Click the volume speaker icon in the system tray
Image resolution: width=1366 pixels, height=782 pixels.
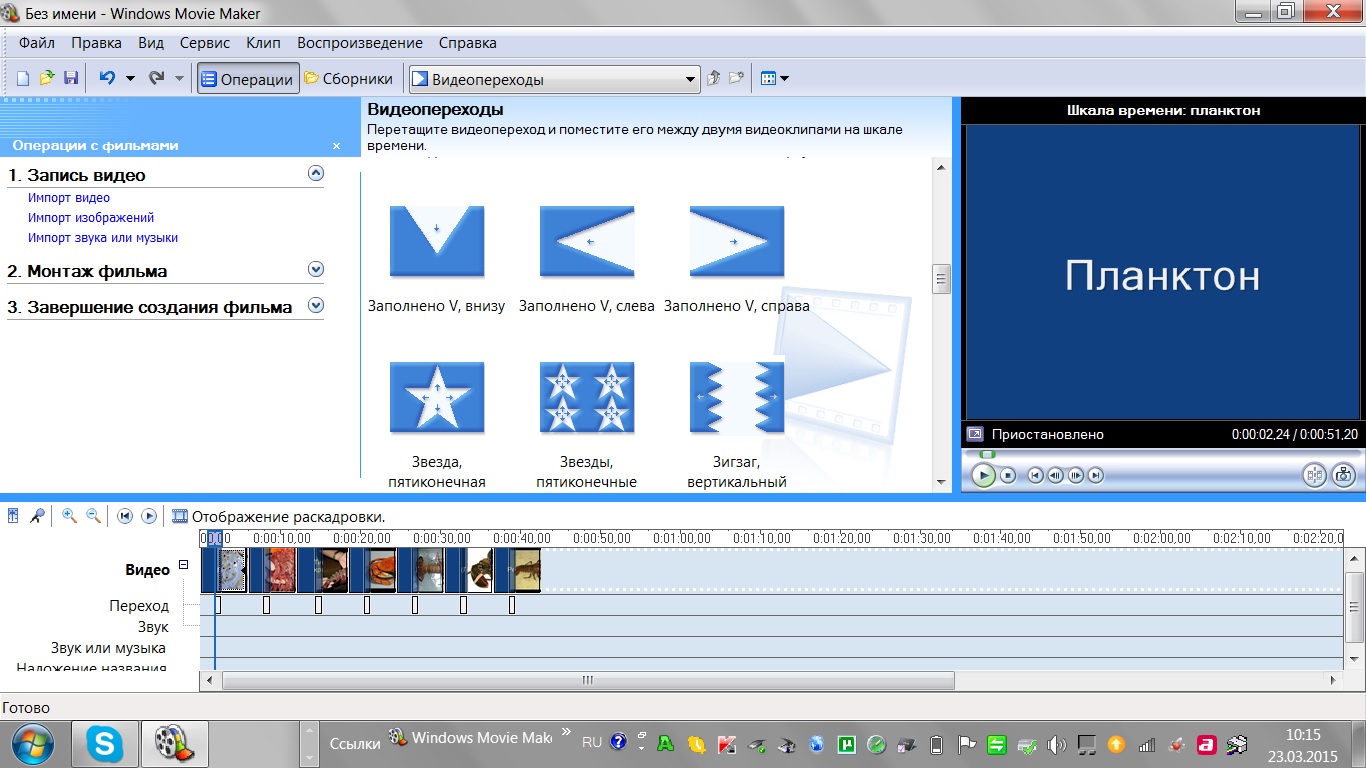(x=1056, y=744)
